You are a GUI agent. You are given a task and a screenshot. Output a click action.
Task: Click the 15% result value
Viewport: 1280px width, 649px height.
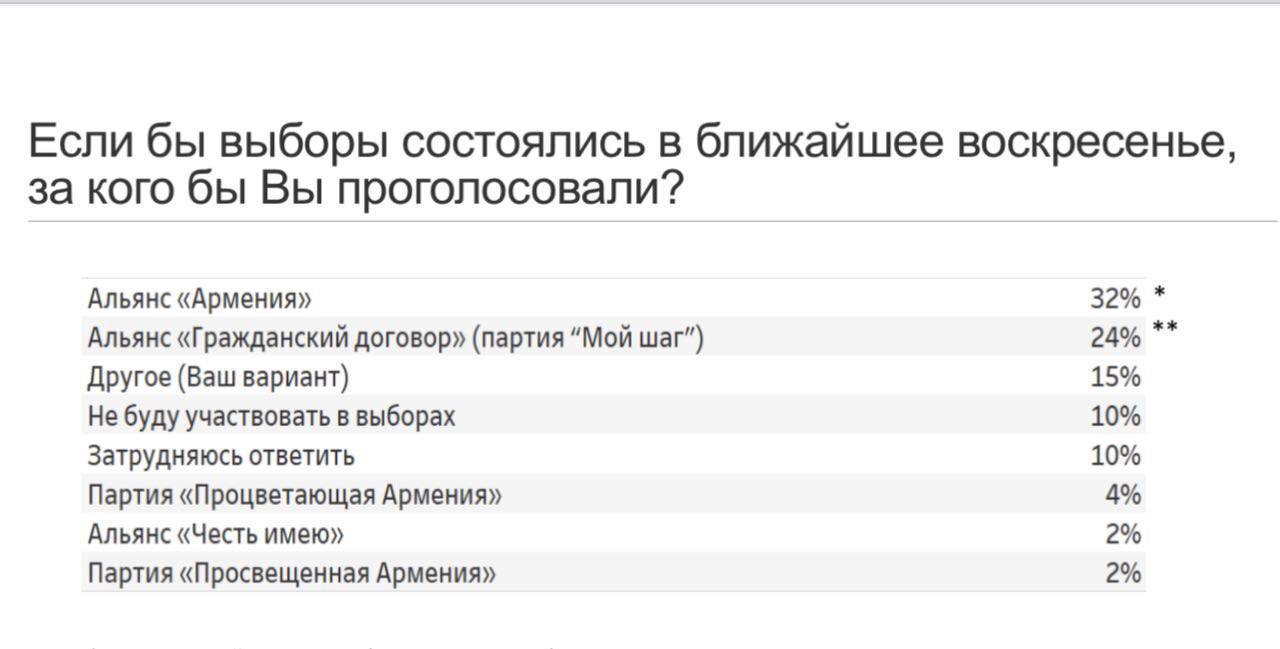[1115, 377]
